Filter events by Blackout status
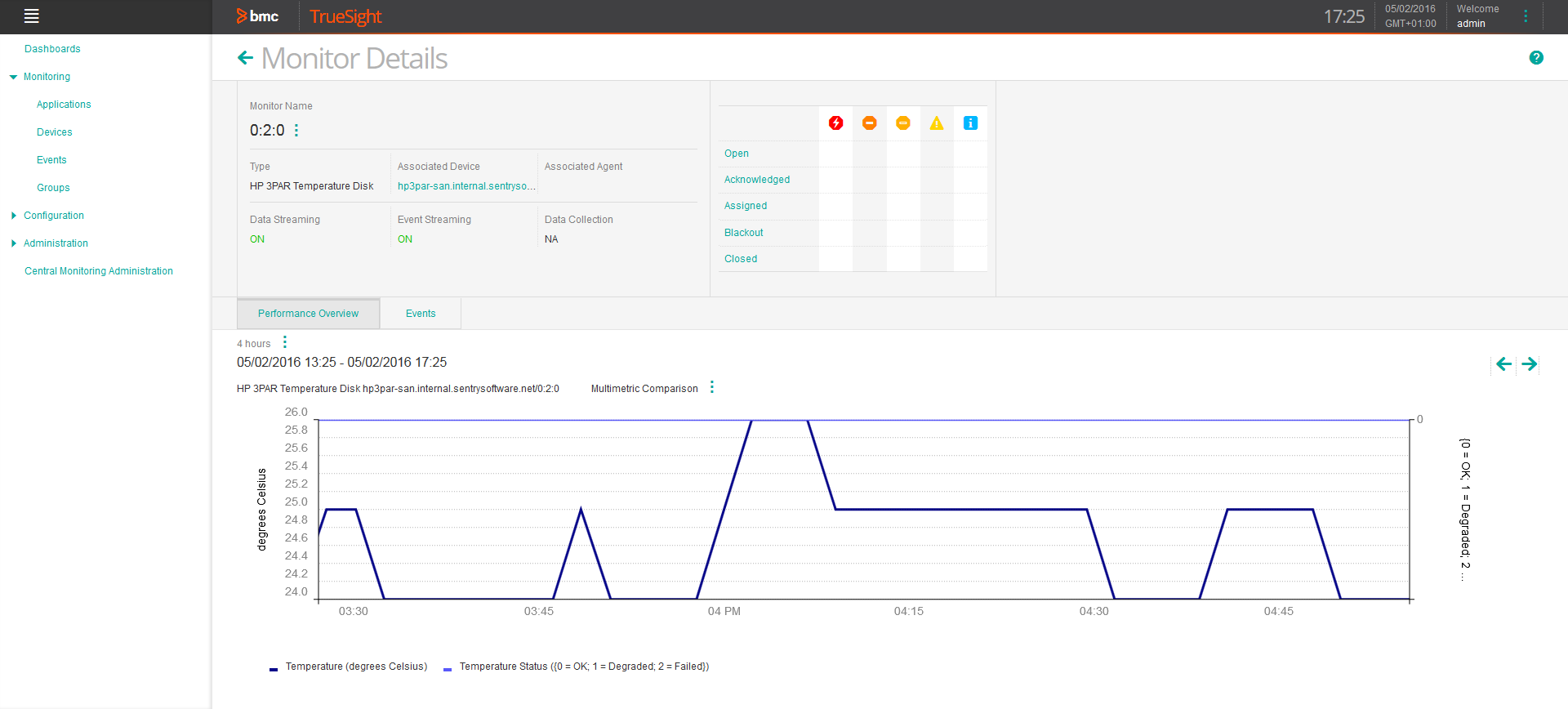 pos(744,233)
